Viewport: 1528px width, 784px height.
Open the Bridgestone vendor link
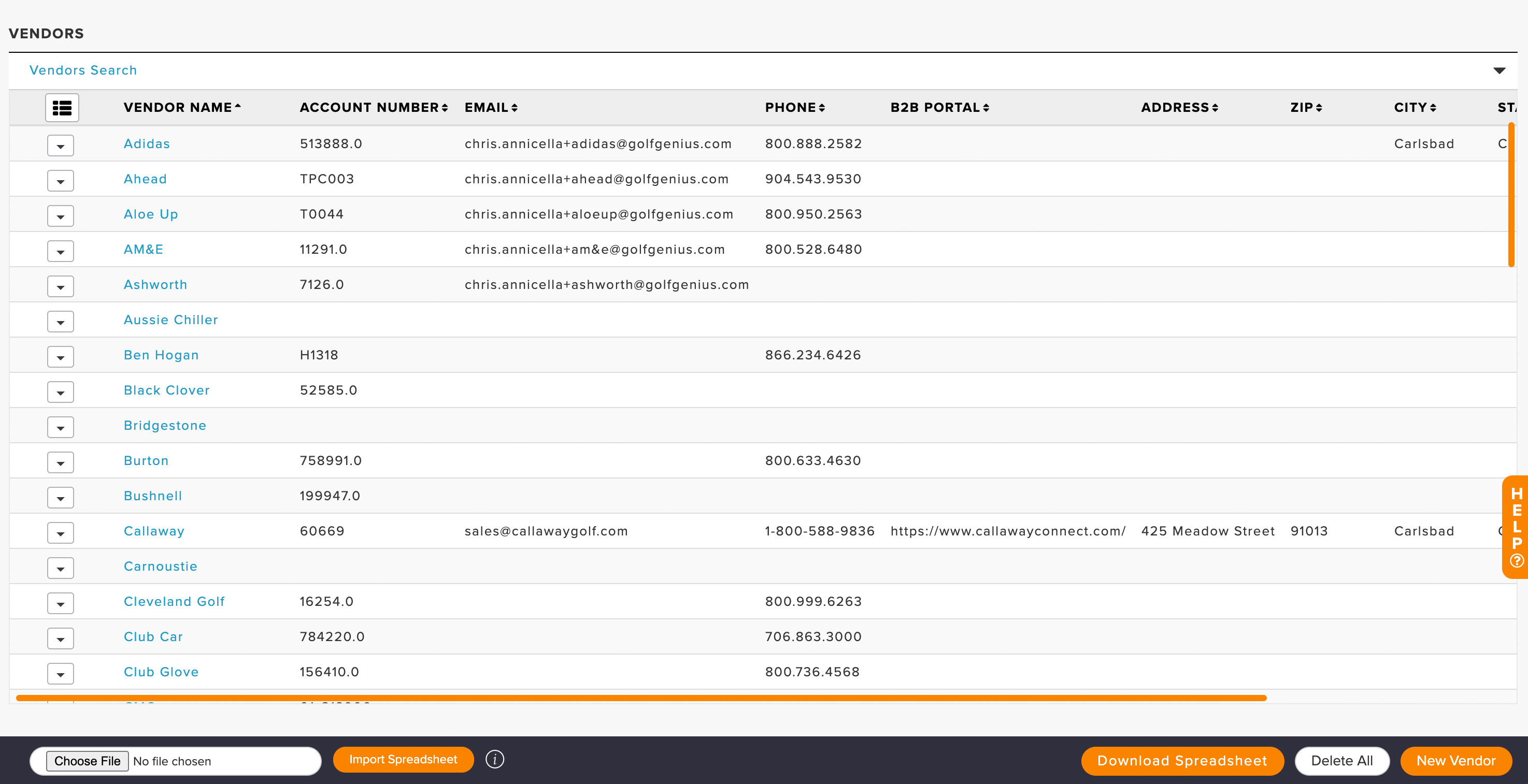coord(165,426)
